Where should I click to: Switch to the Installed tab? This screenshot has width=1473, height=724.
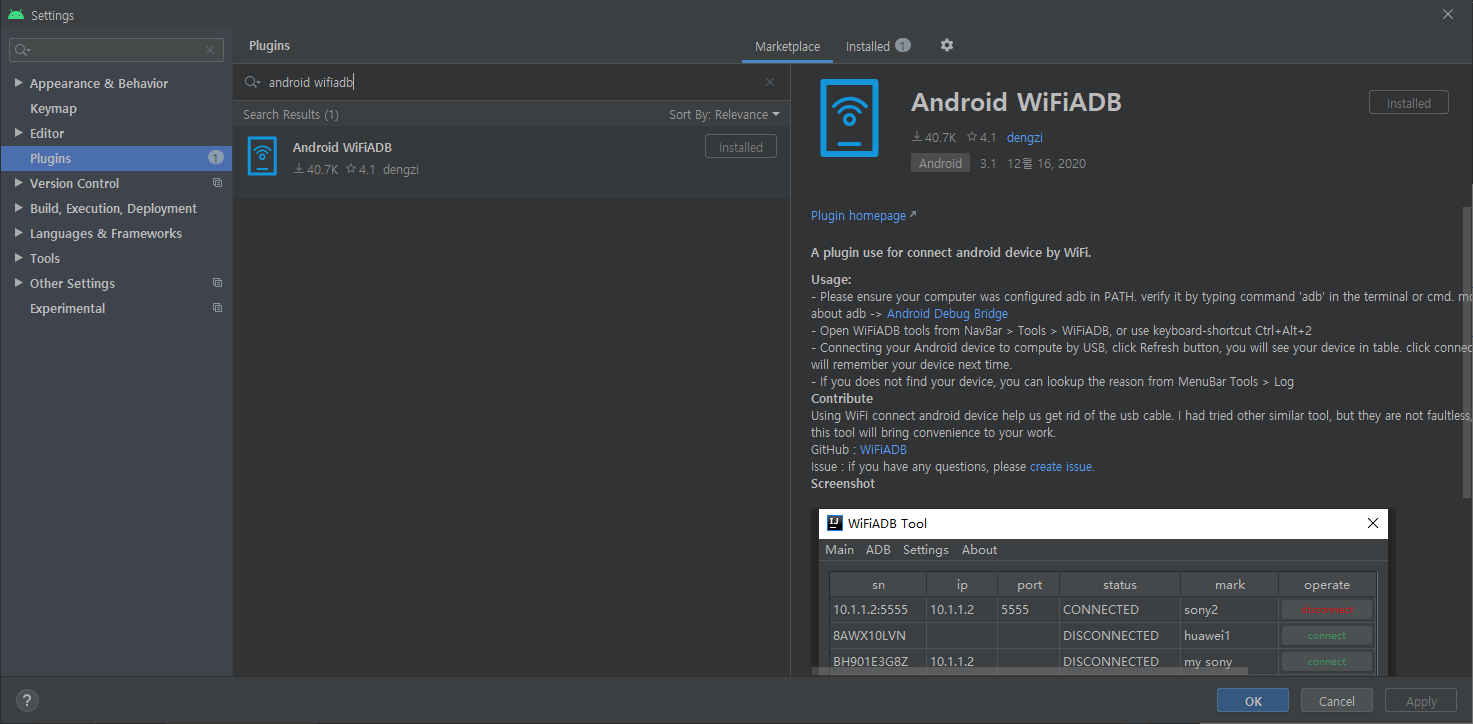[878, 46]
